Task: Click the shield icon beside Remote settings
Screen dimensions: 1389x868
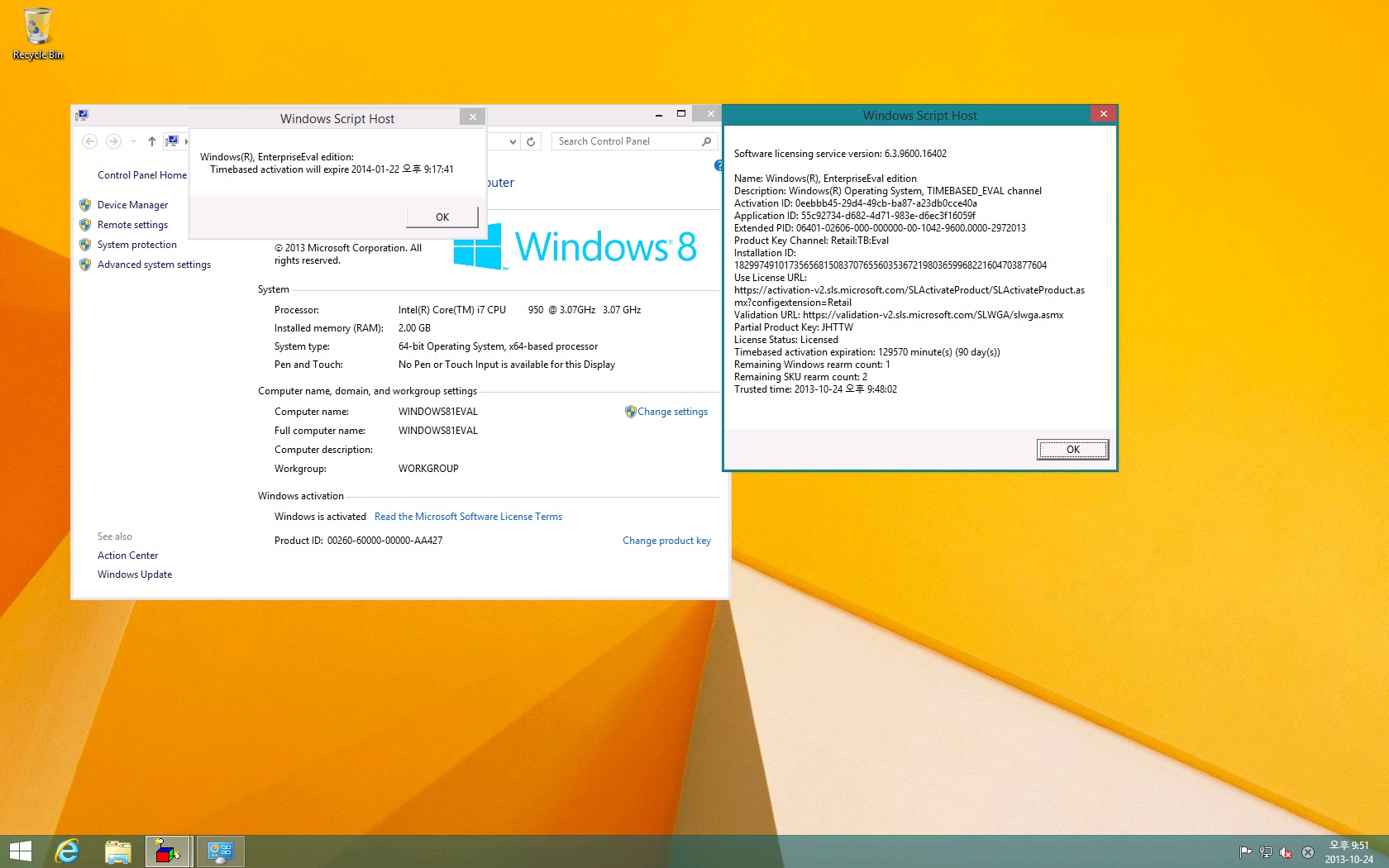Action: pos(85,225)
